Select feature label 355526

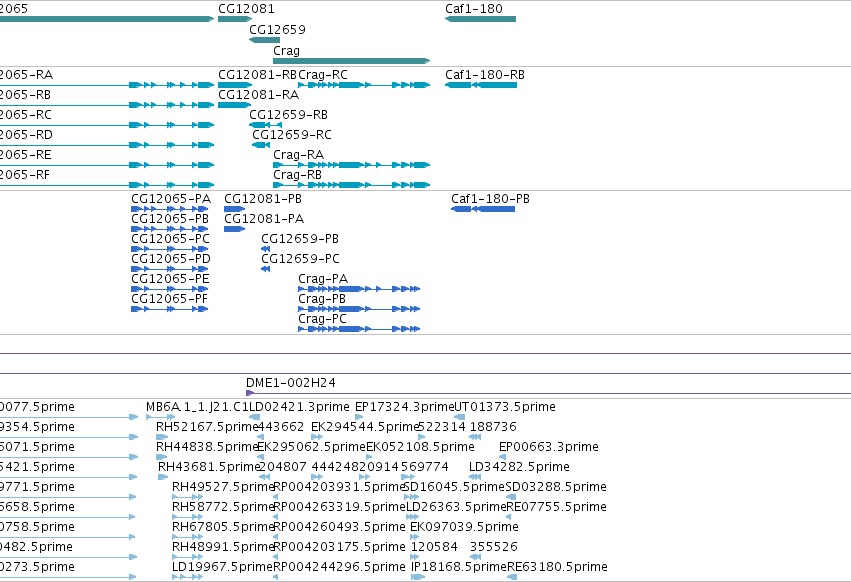(494, 548)
